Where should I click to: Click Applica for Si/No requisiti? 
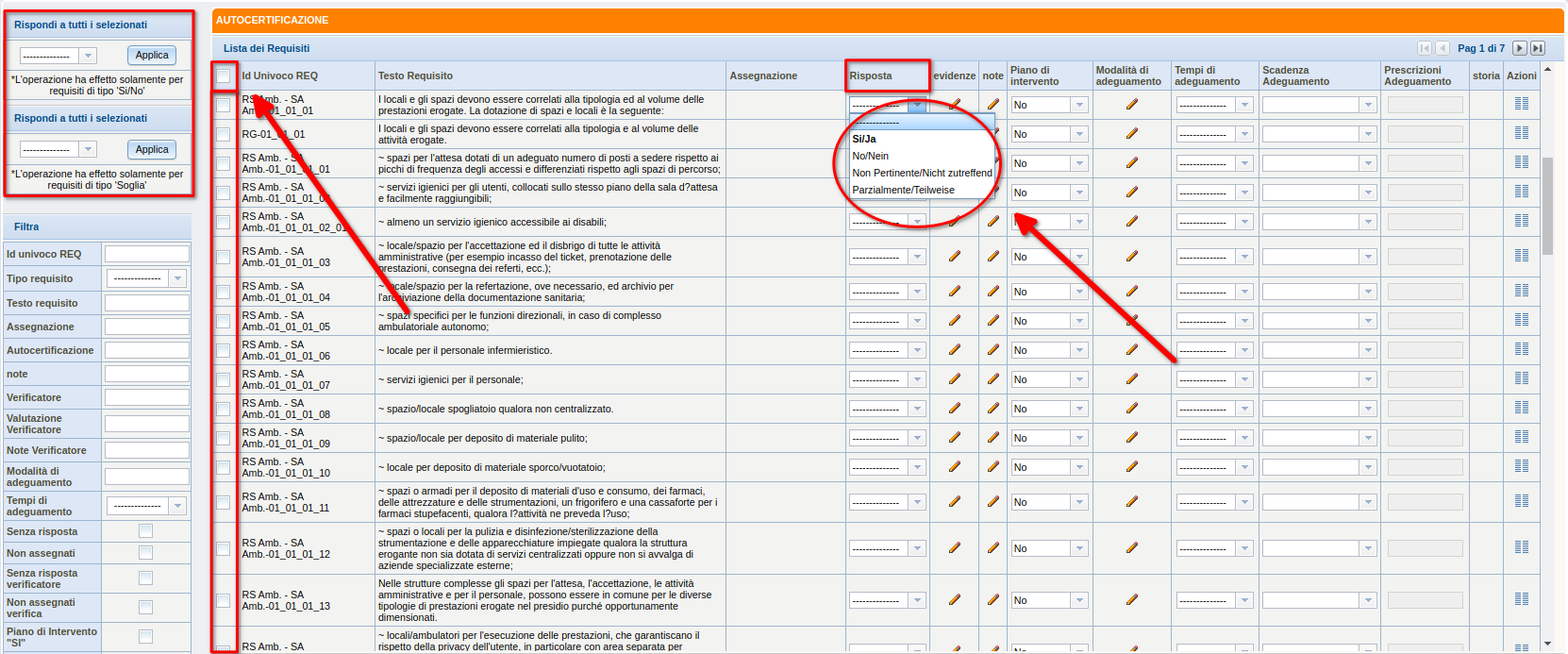[152, 56]
